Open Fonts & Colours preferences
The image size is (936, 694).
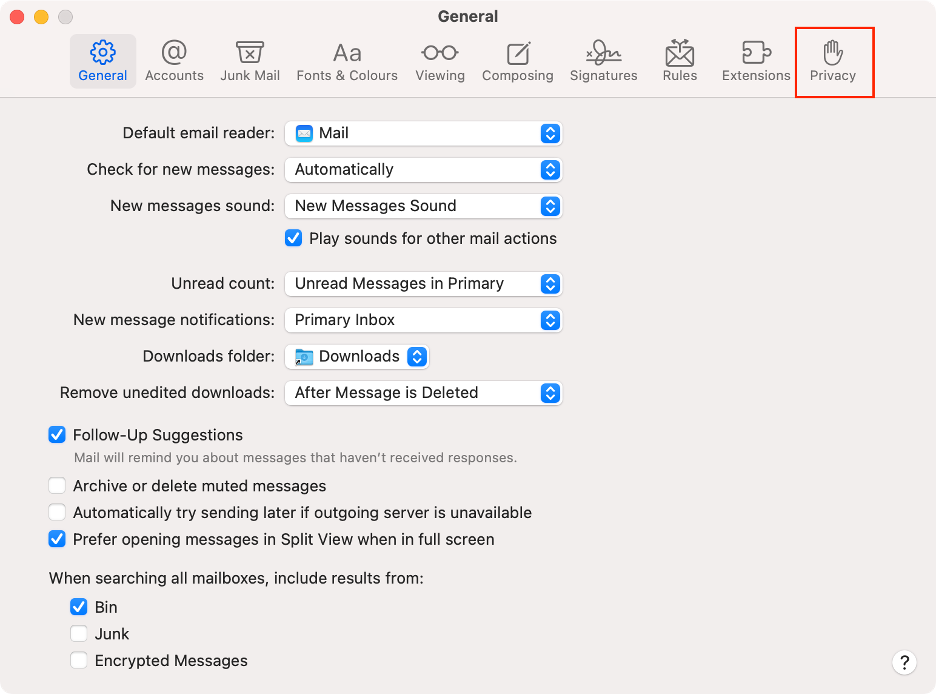coord(347,60)
